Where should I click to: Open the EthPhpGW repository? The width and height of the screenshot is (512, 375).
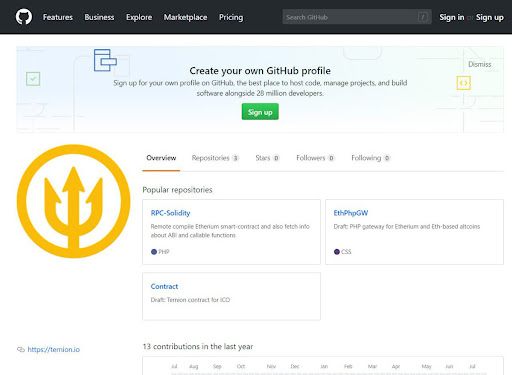tap(351, 213)
